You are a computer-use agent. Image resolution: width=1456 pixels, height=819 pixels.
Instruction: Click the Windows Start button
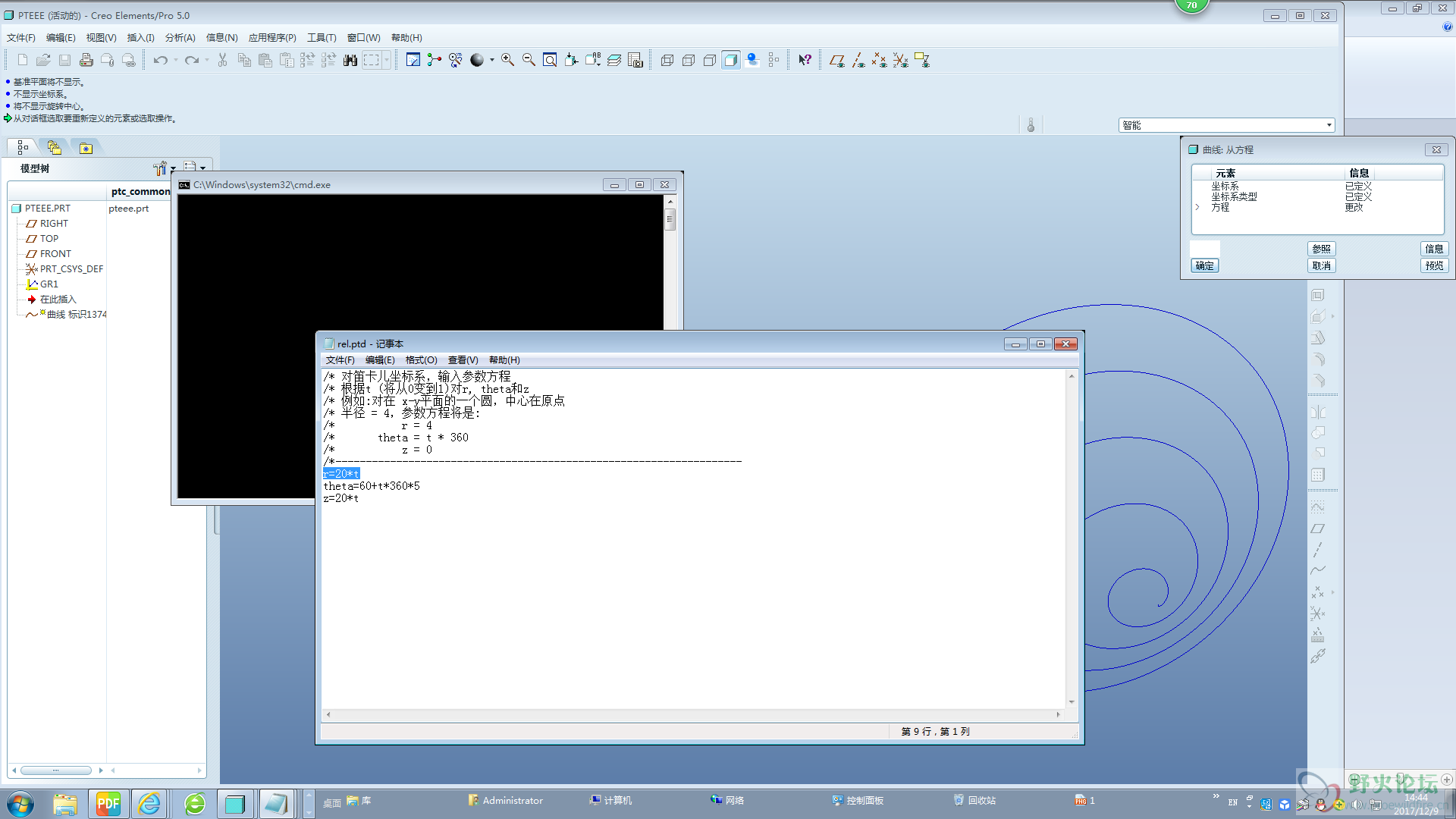[x=20, y=804]
